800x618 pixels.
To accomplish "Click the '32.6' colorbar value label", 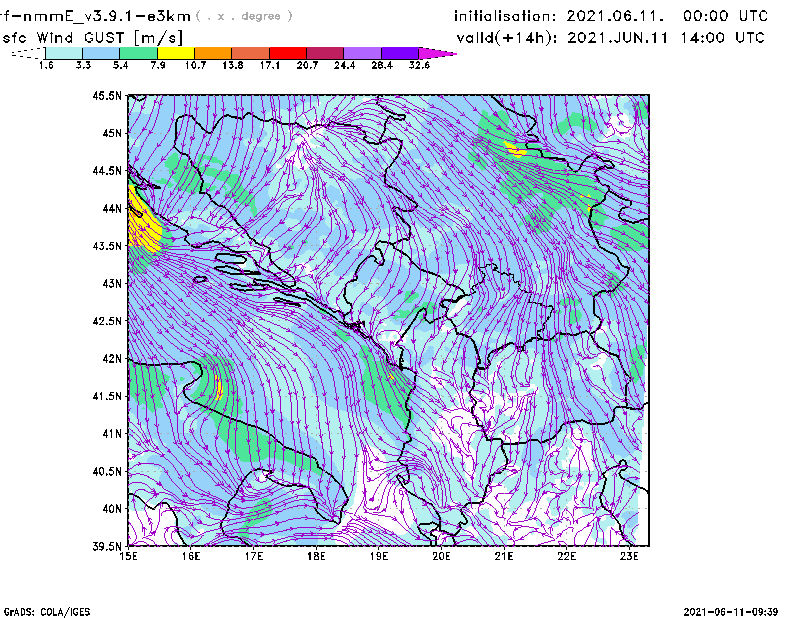I will point(419,65).
